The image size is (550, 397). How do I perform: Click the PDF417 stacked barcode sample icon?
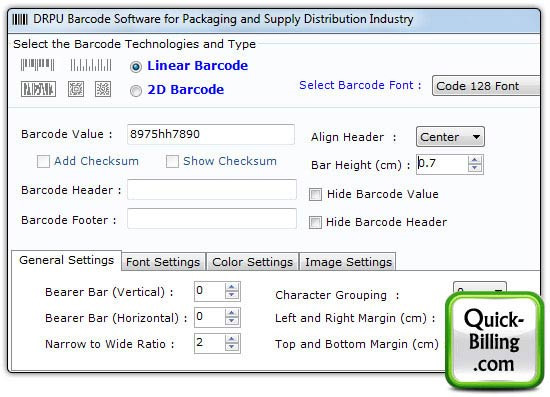38,89
